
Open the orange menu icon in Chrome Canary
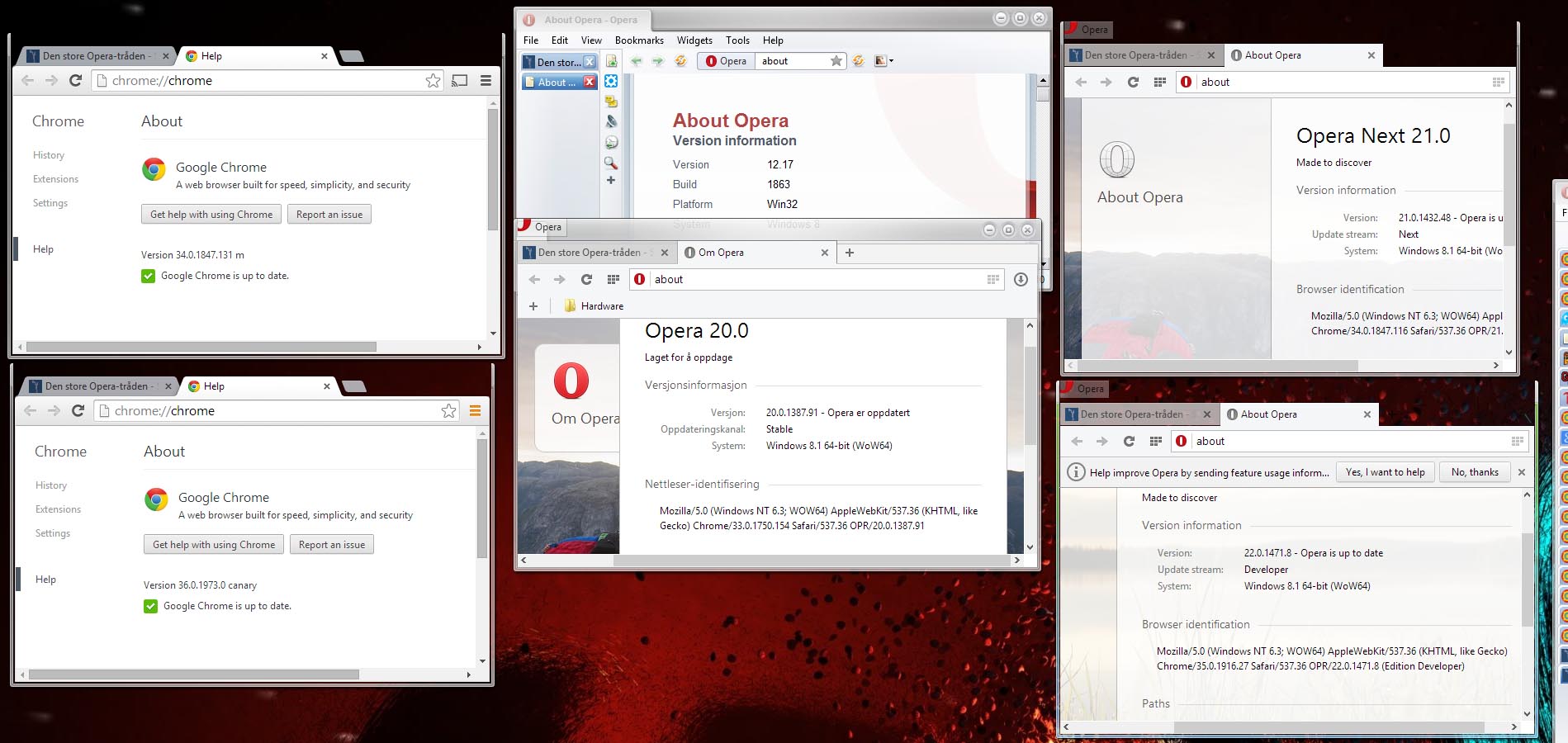[x=475, y=410]
